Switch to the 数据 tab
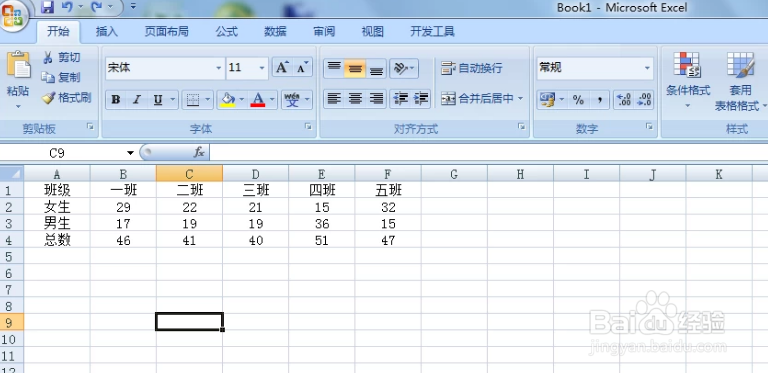The height and width of the screenshot is (373, 768). (x=275, y=32)
